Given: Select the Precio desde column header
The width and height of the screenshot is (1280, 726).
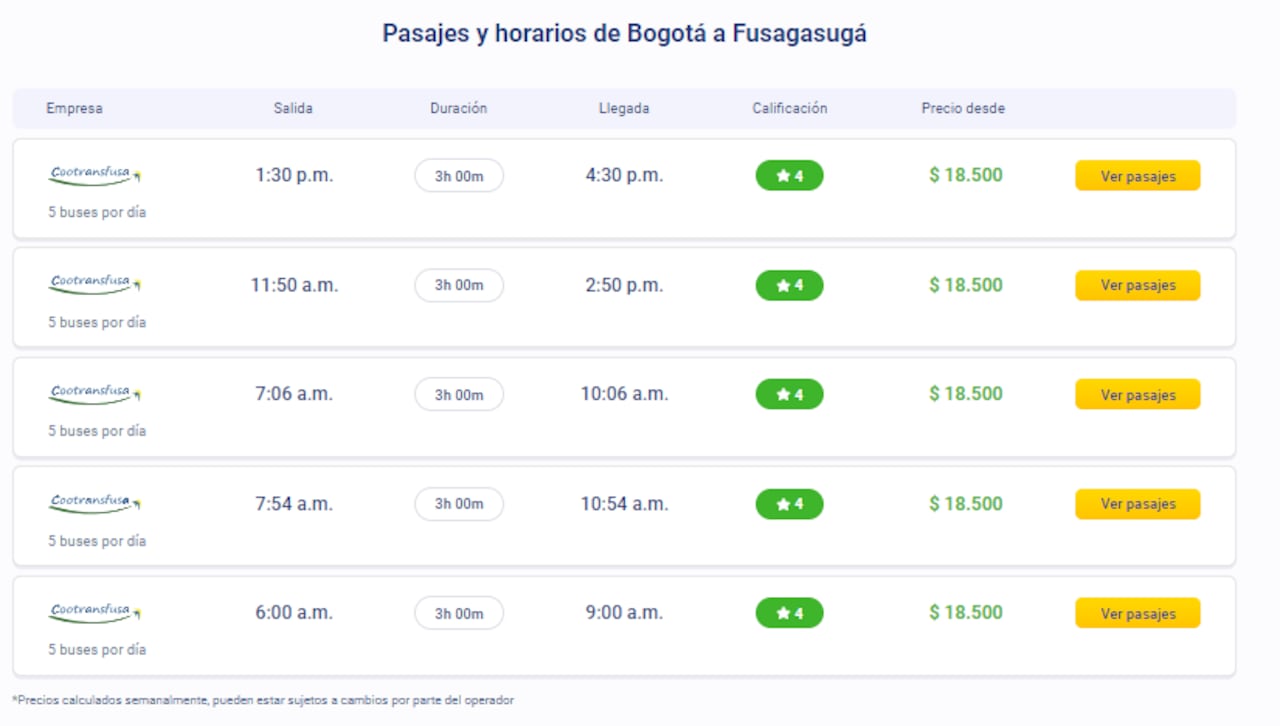Looking at the screenshot, I should pos(963,108).
